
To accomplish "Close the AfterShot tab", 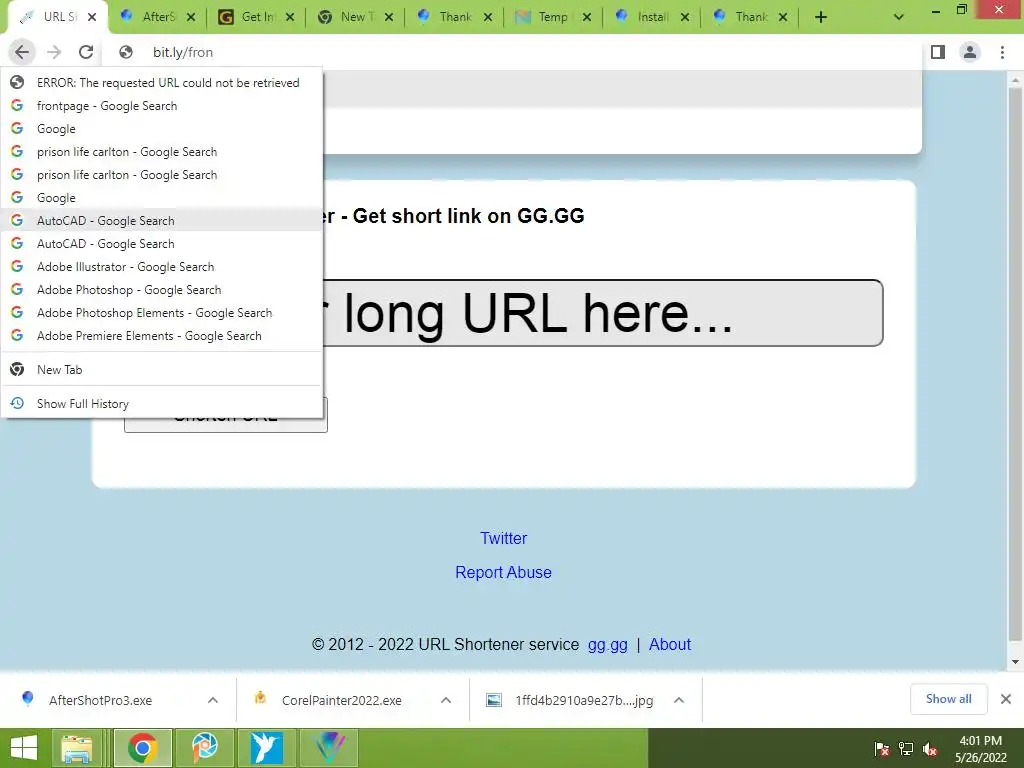I will pos(191,17).
